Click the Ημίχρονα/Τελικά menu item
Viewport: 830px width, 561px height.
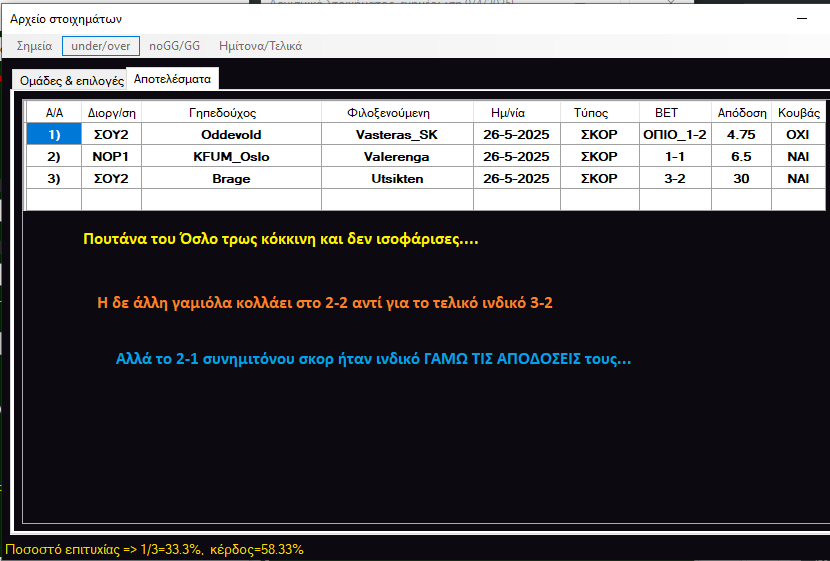pyautogui.click(x=260, y=46)
